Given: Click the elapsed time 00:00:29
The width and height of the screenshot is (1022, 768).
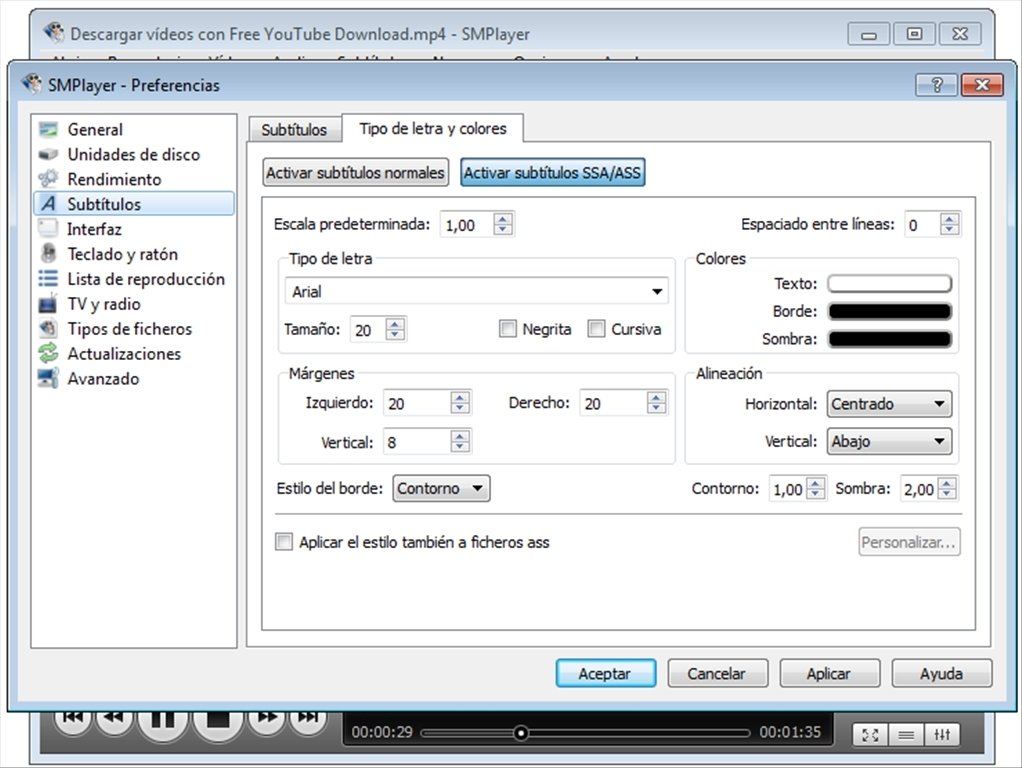Looking at the screenshot, I should pos(382,732).
